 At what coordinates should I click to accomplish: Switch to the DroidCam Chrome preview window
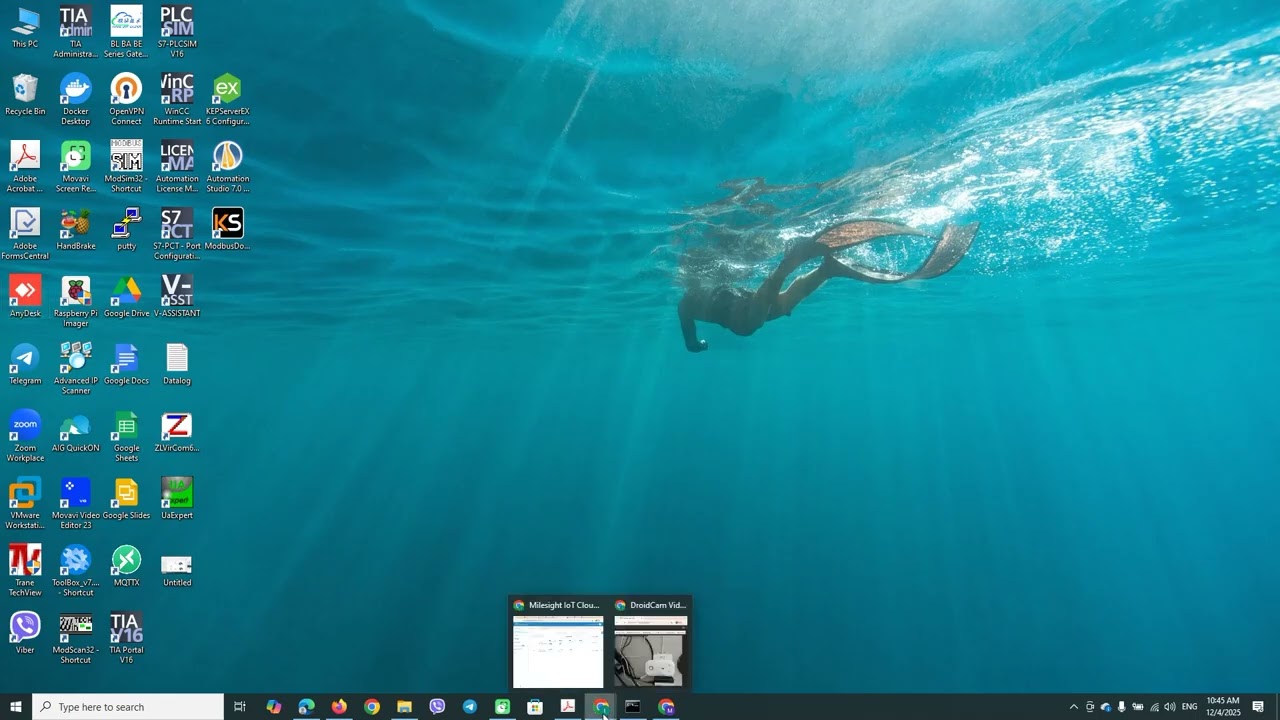pos(650,645)
